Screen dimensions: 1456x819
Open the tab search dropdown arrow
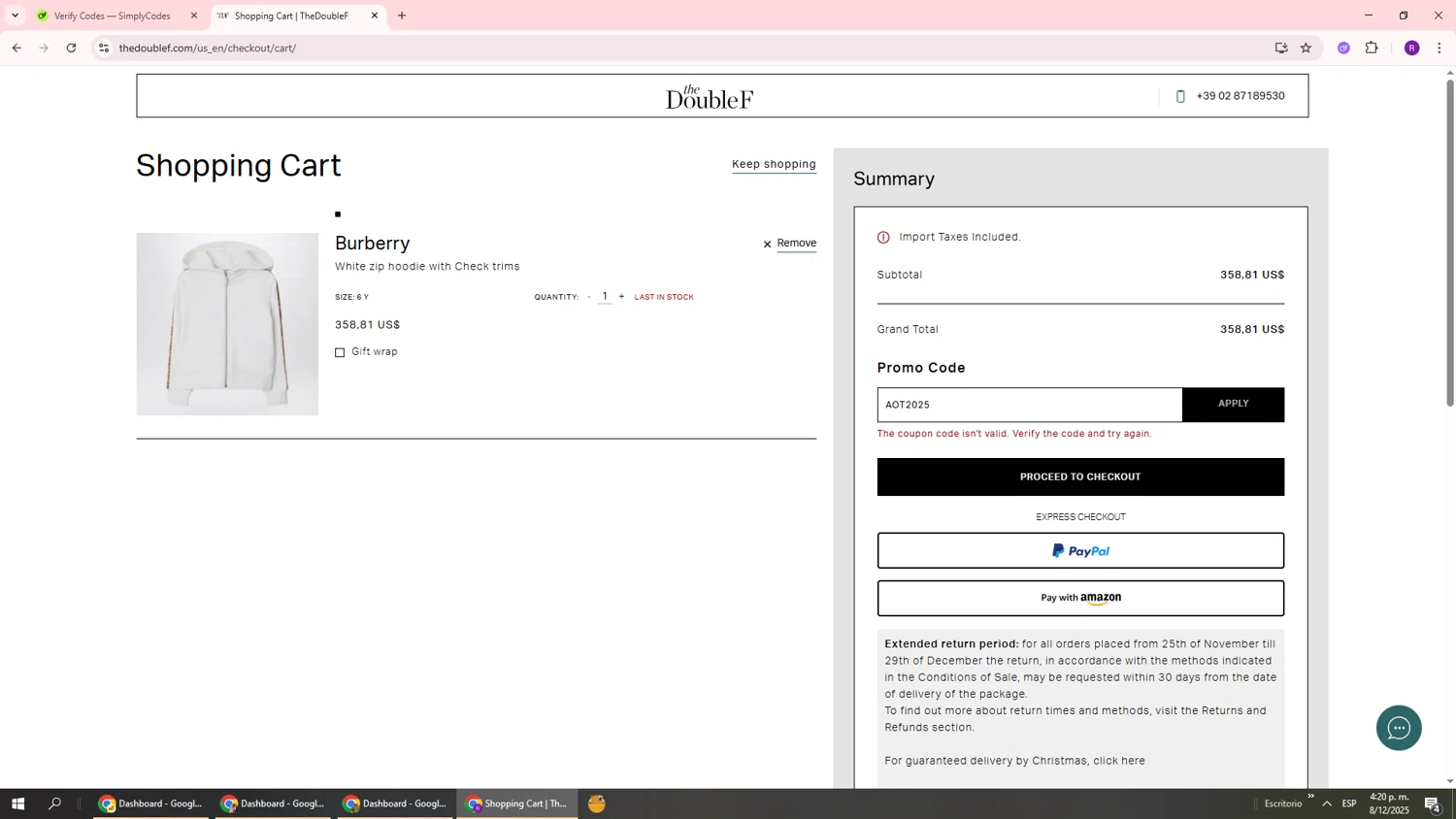(x=15, y=16)
